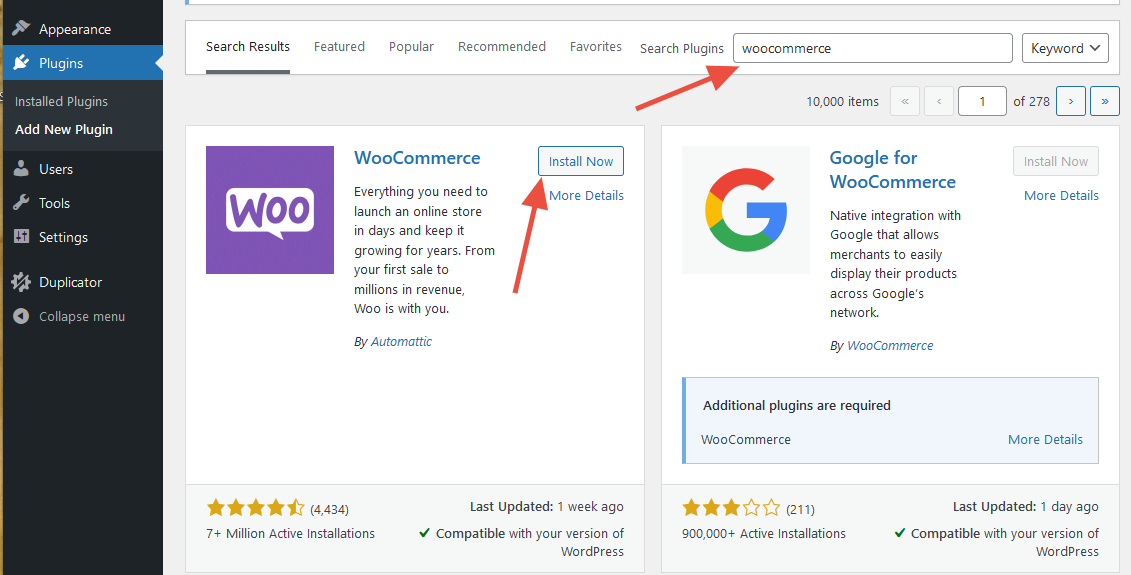Click the Duplicator gear icon
The width and height of the screenshot is (1131, 575).
[21, 282]
